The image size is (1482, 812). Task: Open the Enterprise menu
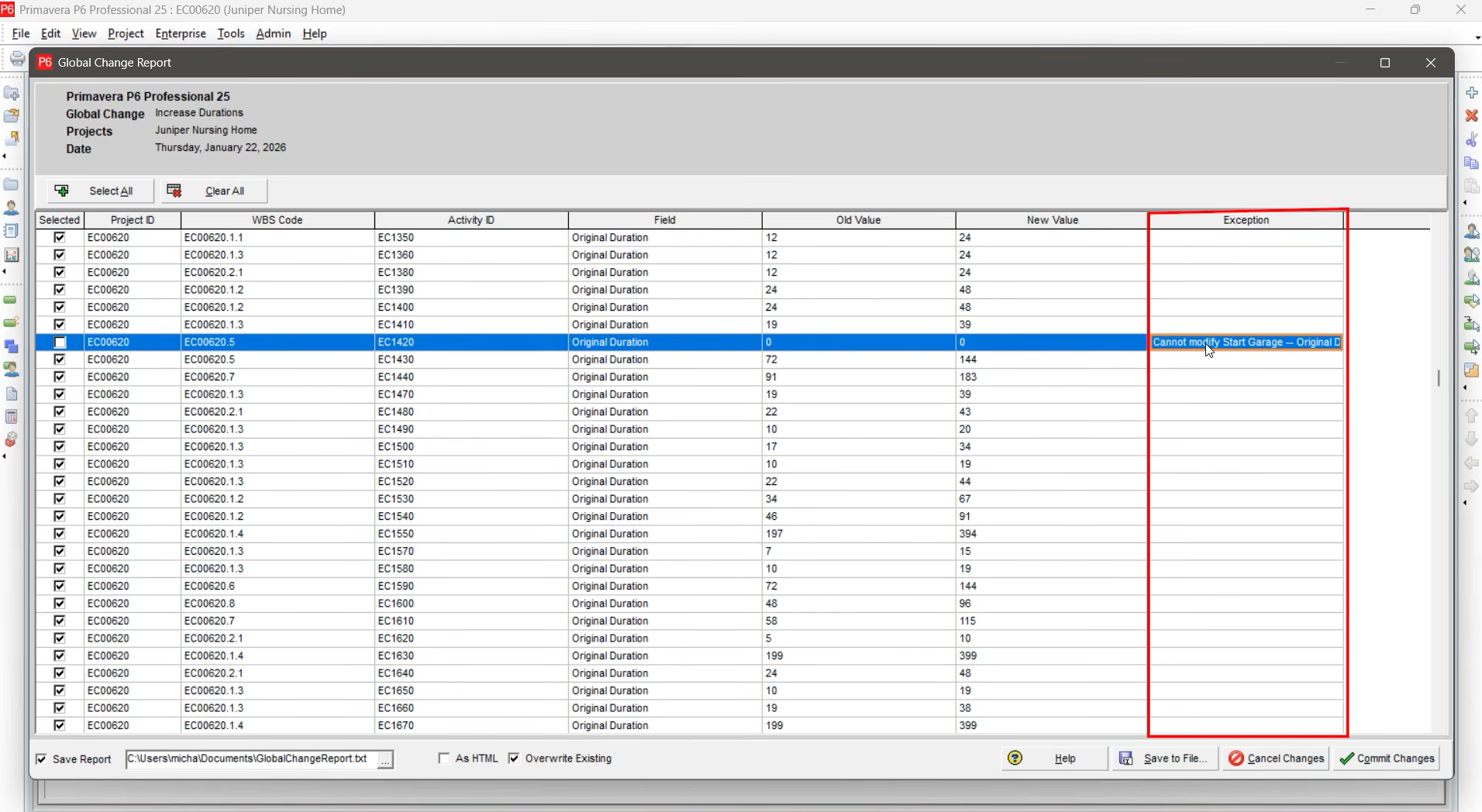(x=181, y=33)
